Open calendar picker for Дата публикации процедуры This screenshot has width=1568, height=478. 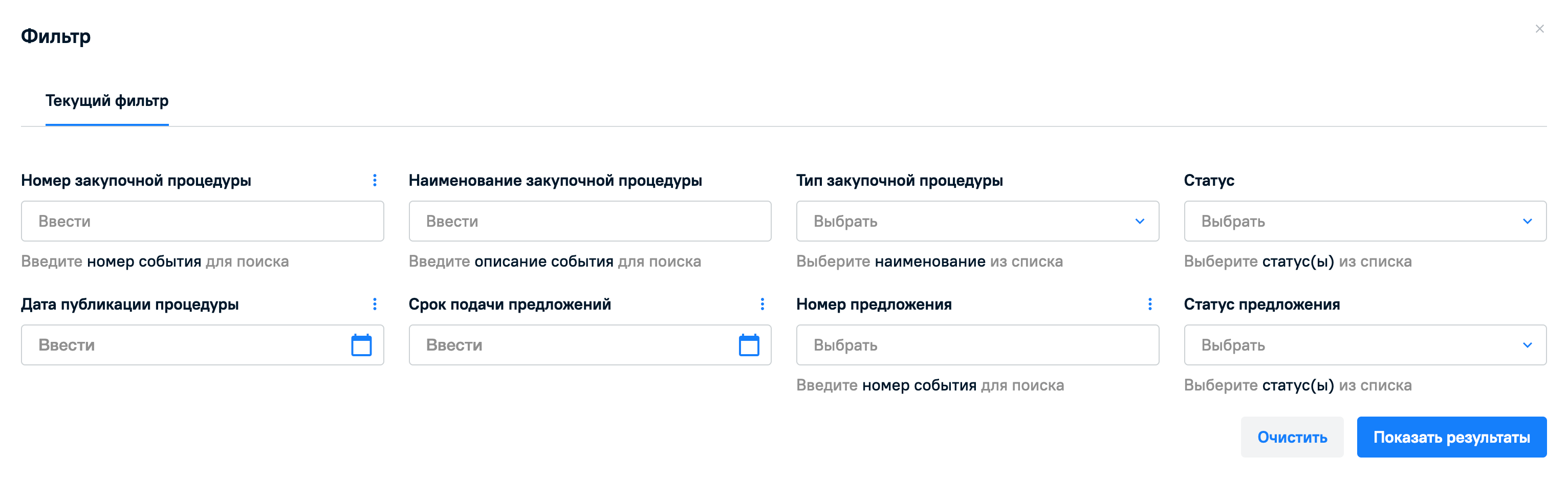(x=361, y=345)
